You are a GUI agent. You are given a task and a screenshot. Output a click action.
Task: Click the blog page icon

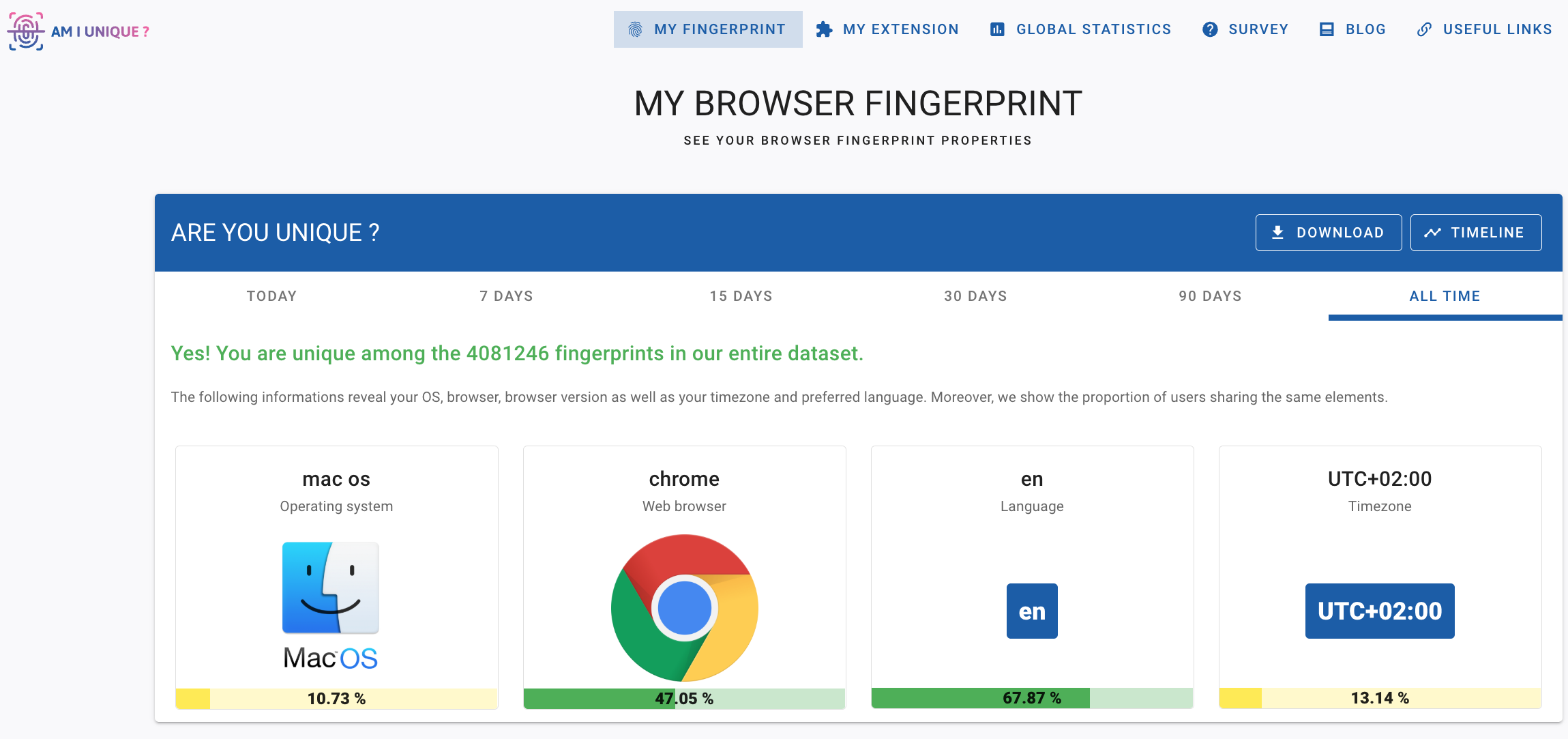(x=1327, y=29)
